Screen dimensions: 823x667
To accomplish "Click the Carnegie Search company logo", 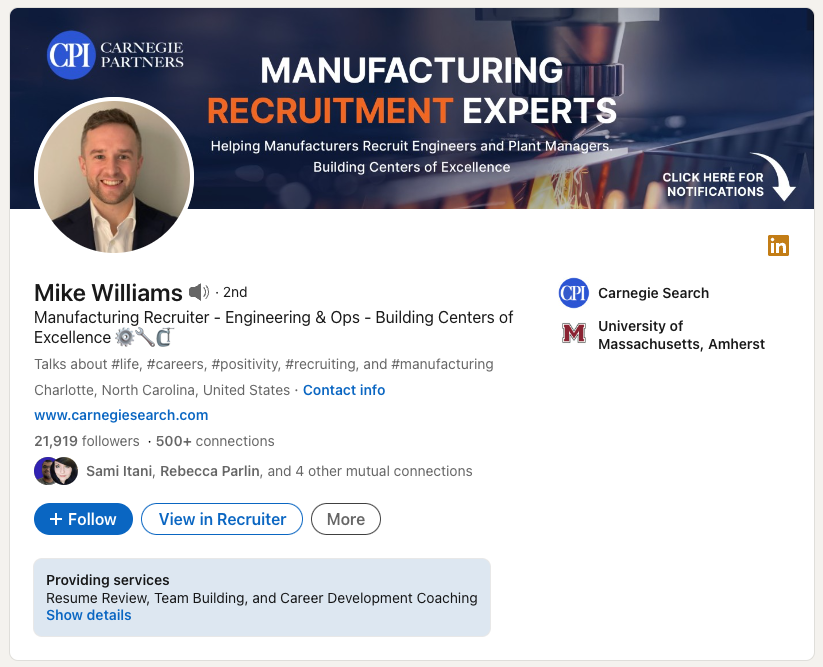I will [574, 293].
